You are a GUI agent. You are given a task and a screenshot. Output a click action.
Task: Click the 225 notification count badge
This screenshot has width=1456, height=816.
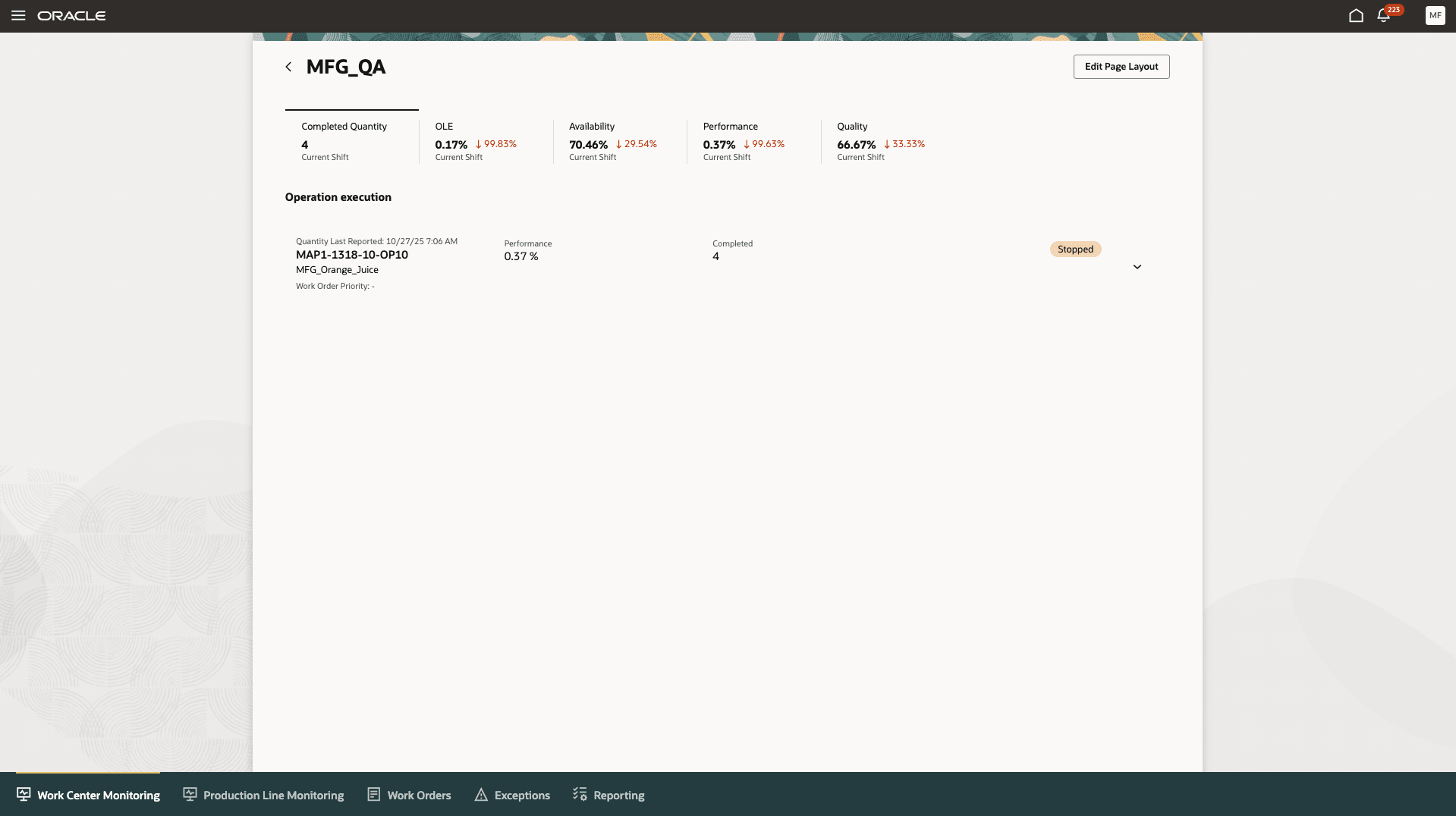point(1392,10)
